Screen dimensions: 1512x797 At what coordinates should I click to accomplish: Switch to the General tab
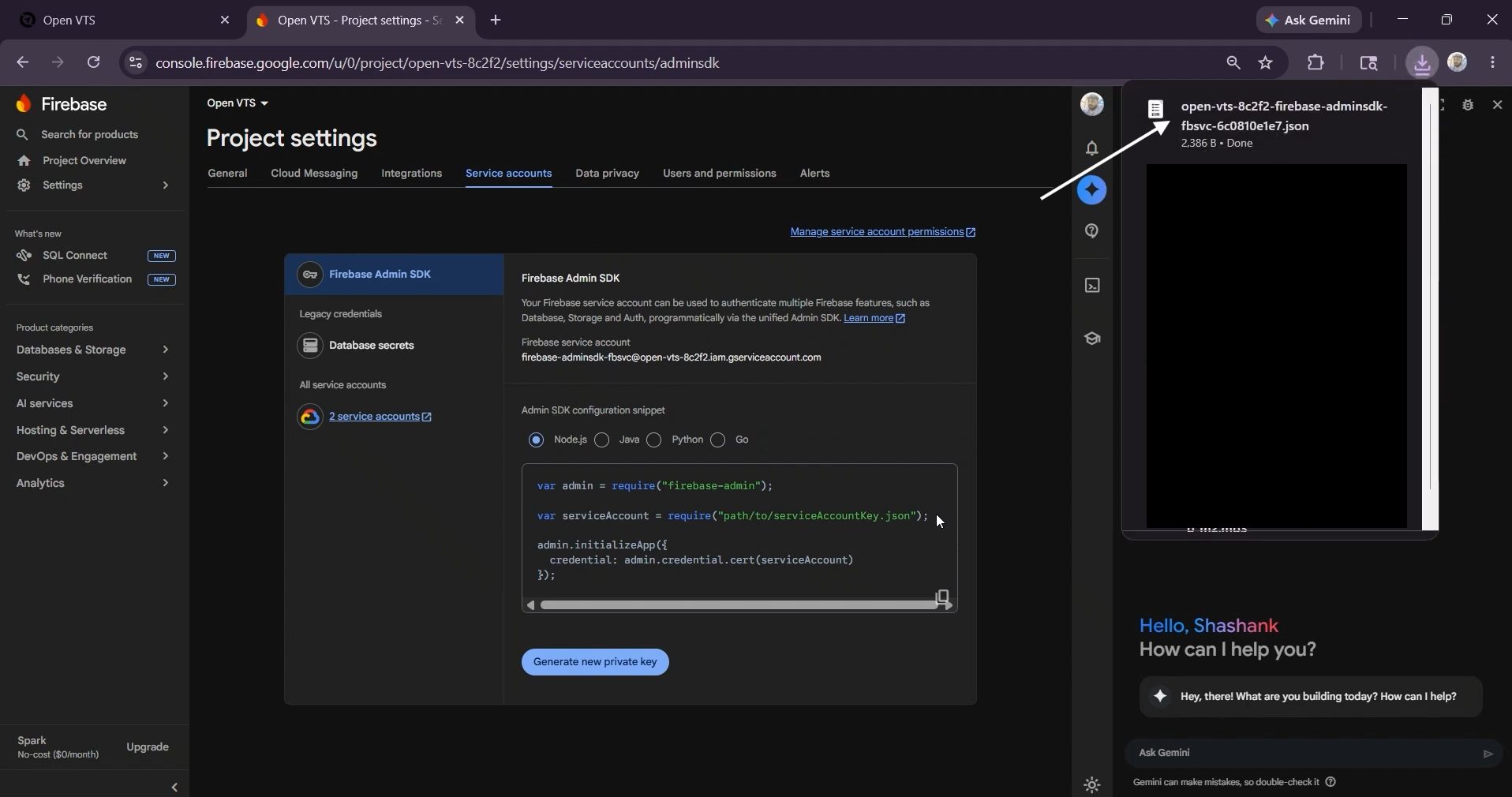pyautogui.click(x=228, y=174)
